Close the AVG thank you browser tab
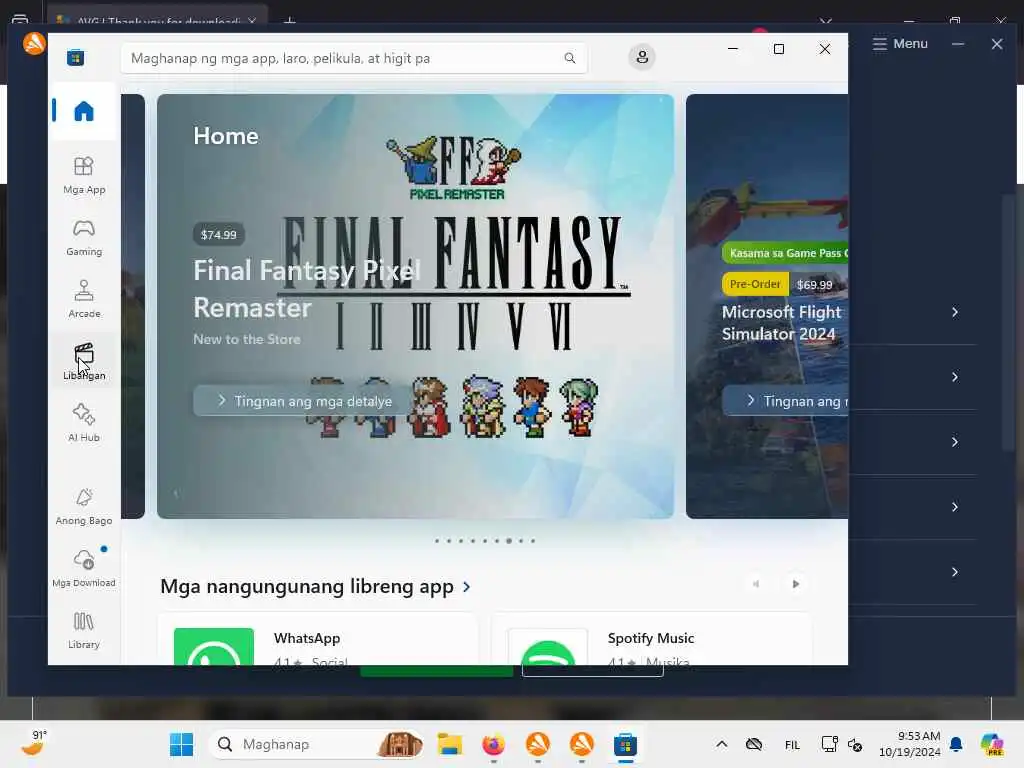The width and height of the screenshot is (1024, 768). (252, 22)
